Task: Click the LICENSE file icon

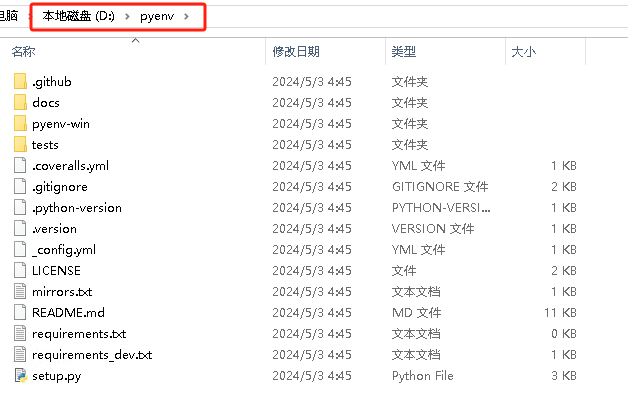Action: point(20,271)
